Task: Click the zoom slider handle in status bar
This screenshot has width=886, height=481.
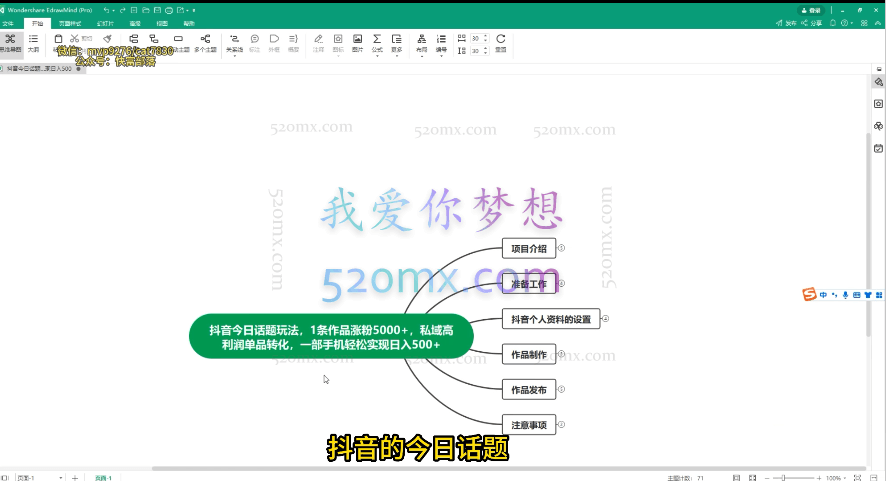Action: 783,478
